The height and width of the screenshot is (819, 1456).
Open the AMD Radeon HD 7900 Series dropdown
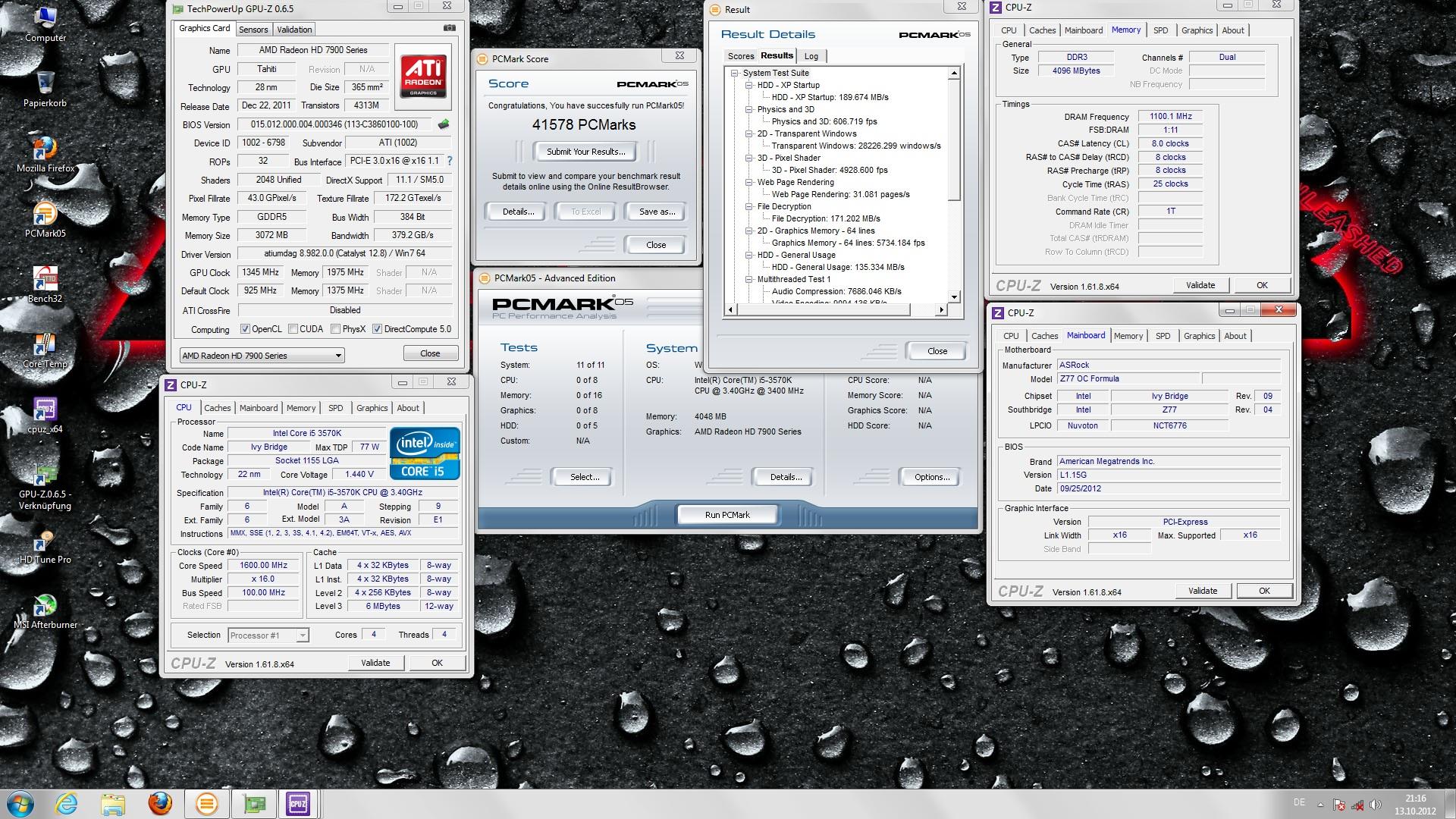coord(262,355)
